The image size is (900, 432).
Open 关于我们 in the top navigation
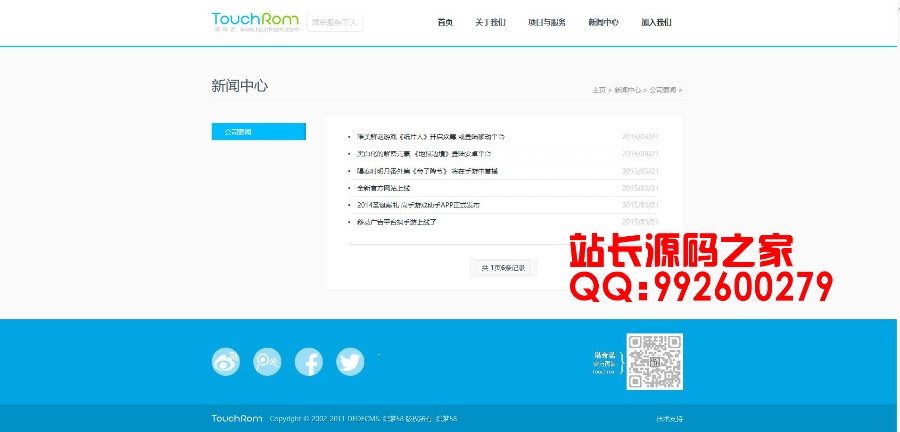pos(490,22)
